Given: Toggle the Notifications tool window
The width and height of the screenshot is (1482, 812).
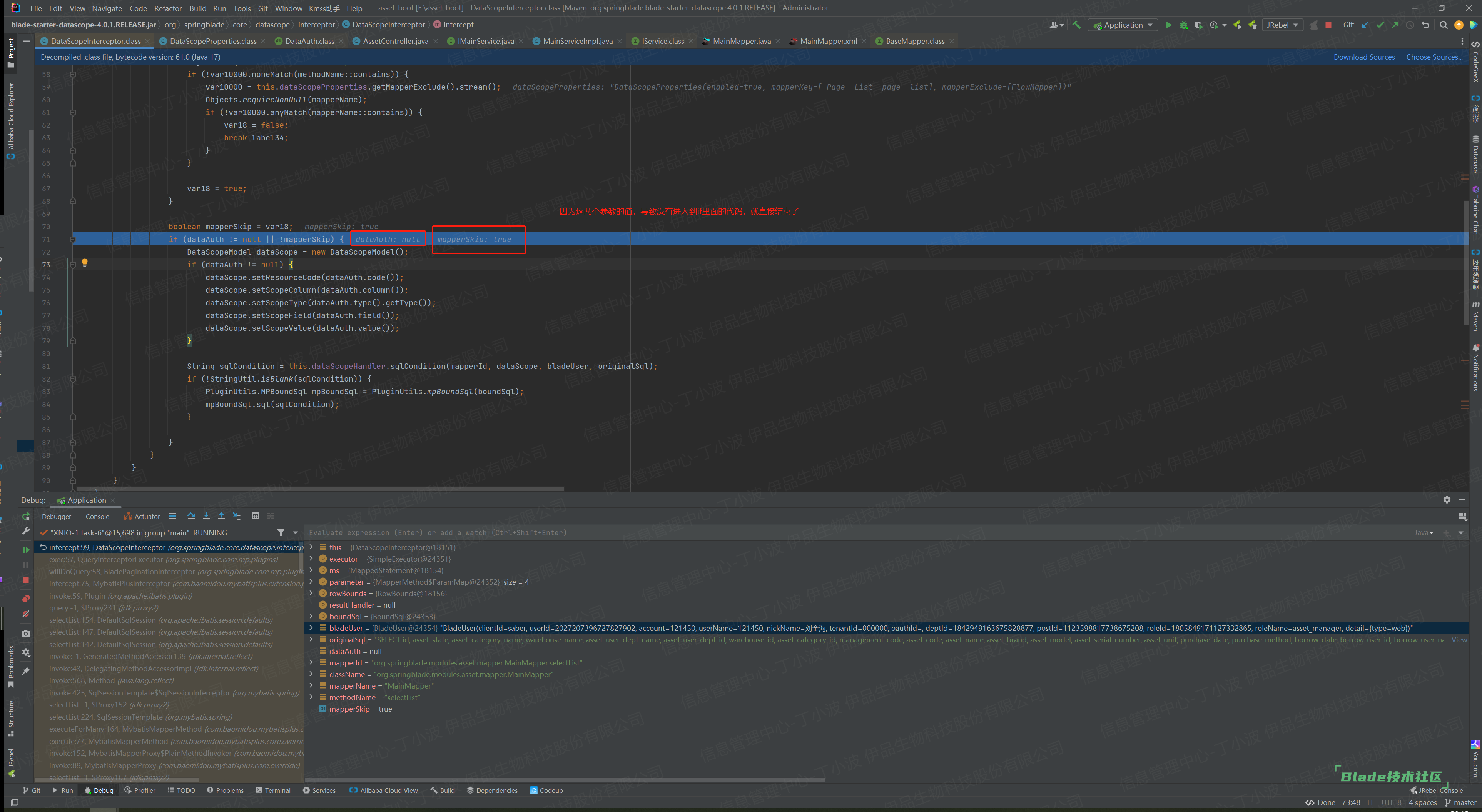Looking at the screenshot, I should pyautogui.click(x=1476, y=367).
